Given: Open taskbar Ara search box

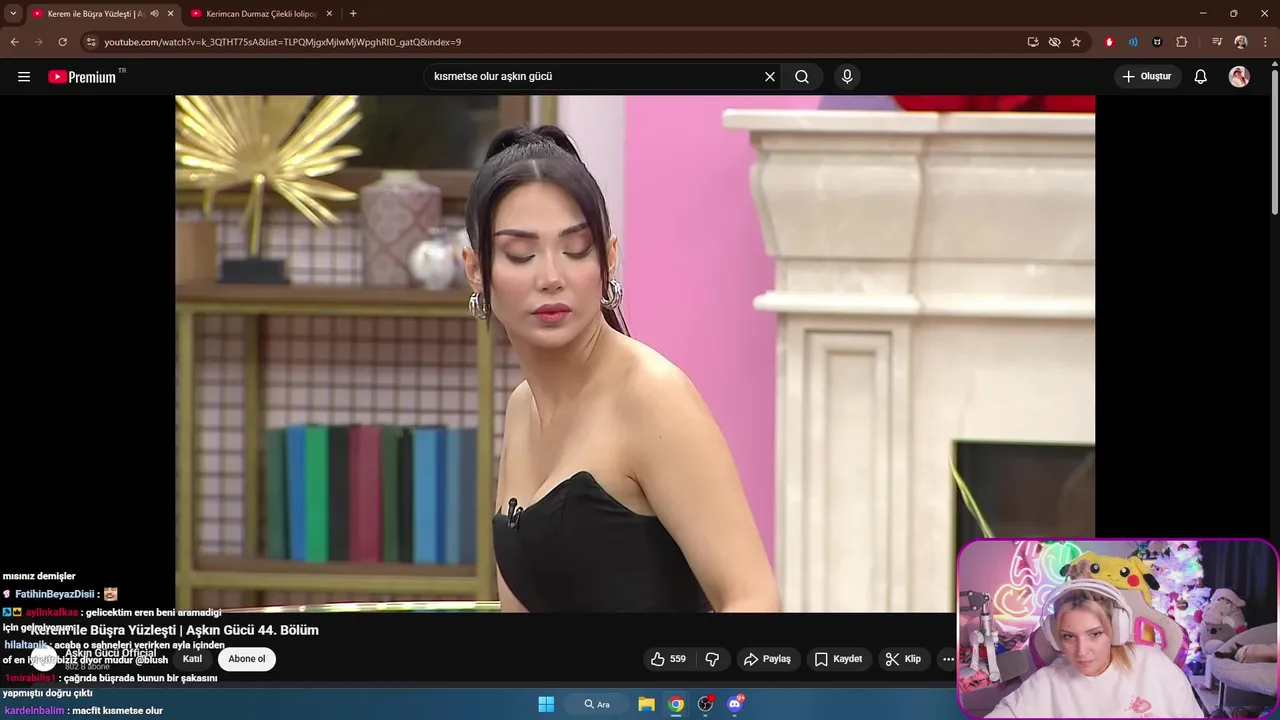Looking at the screenshot, I should [x=597, y=704].
